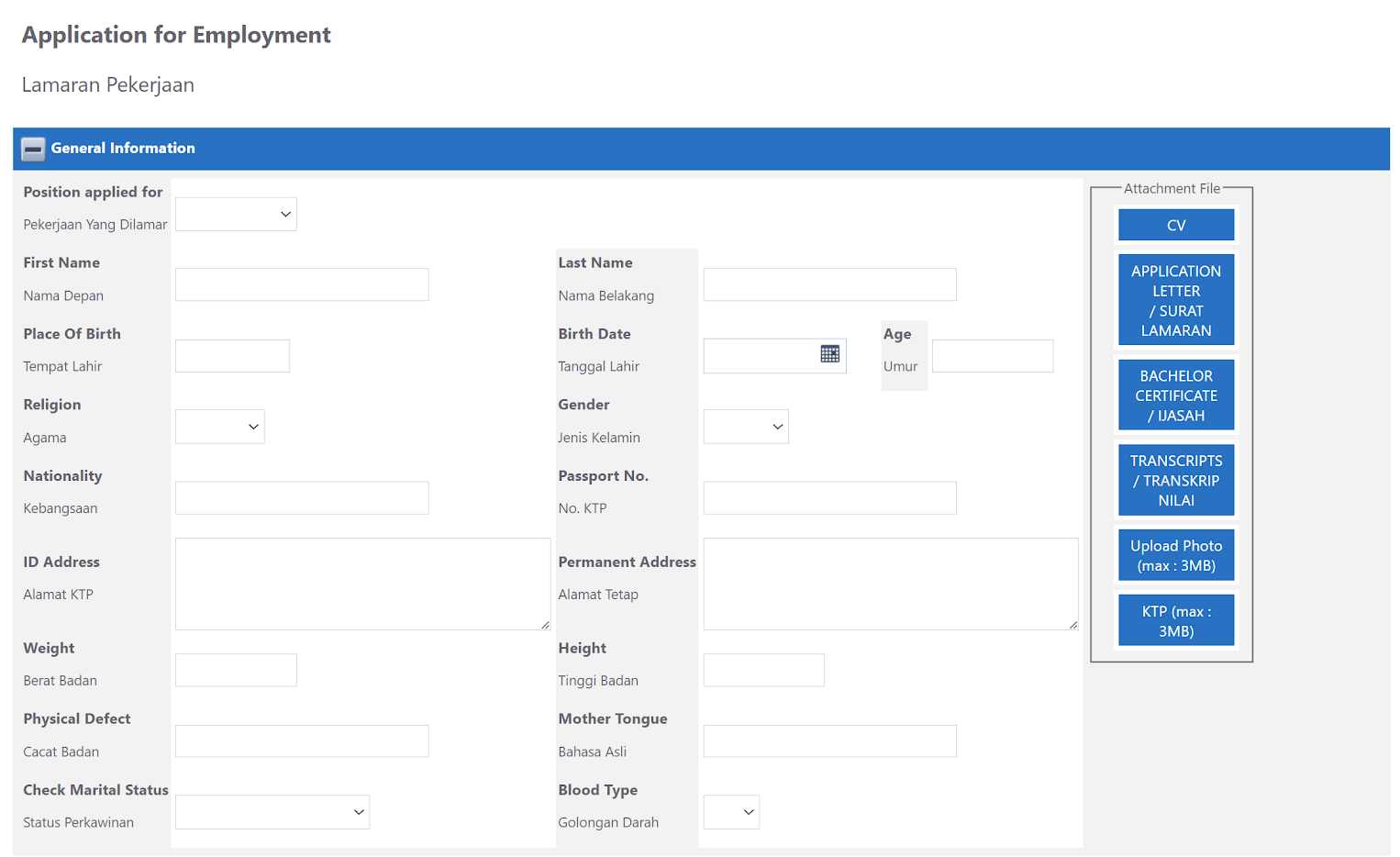1400x857 pixels.
Task: Click the Application for Employment heading
Action: click(176, 35)
